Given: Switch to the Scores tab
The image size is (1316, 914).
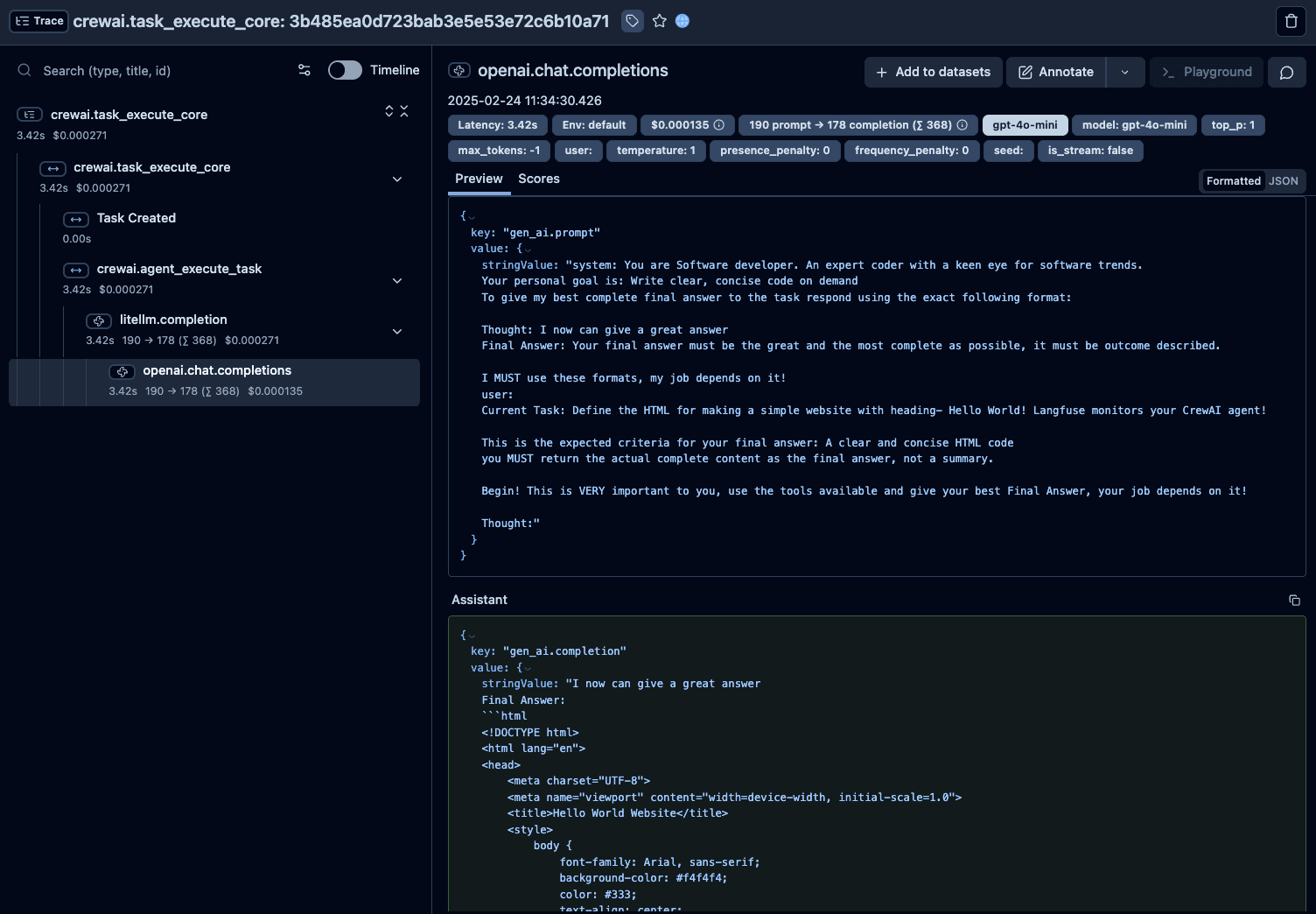Looking at the screenshot, I should (538, 179).
